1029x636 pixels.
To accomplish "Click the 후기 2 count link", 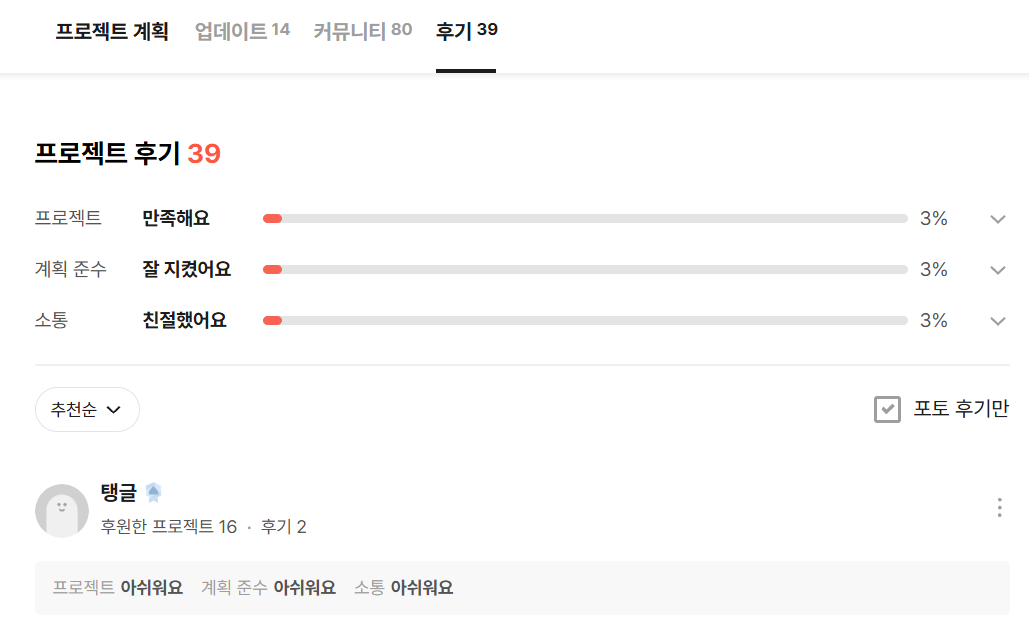I will click(284, 526).
